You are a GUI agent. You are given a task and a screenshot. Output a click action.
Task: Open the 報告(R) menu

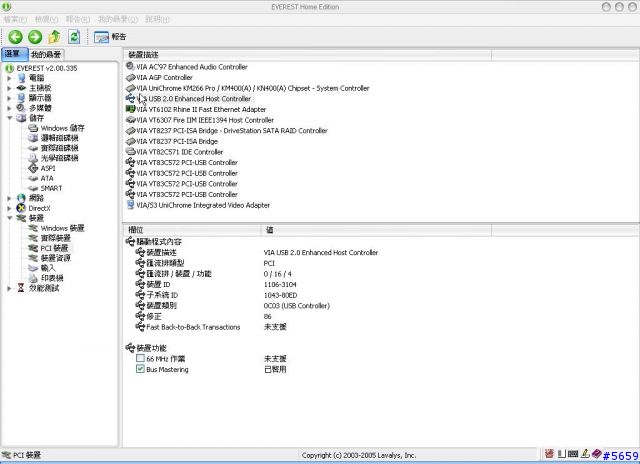[78, 19]
